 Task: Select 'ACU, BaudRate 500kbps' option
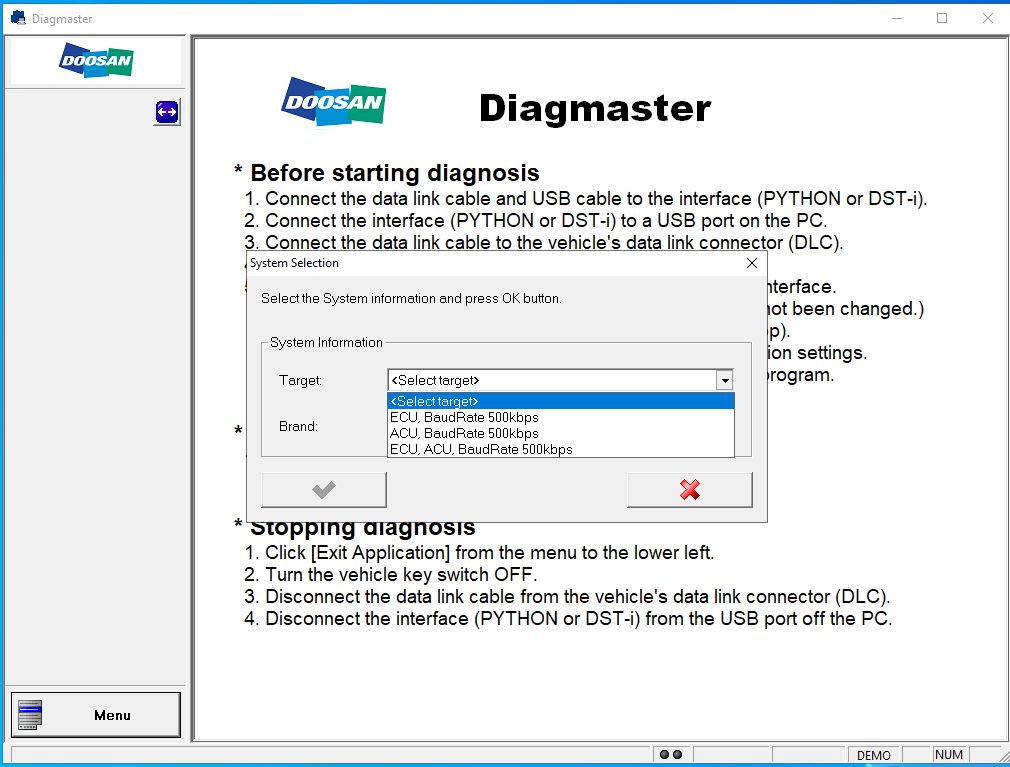point(560,433)
